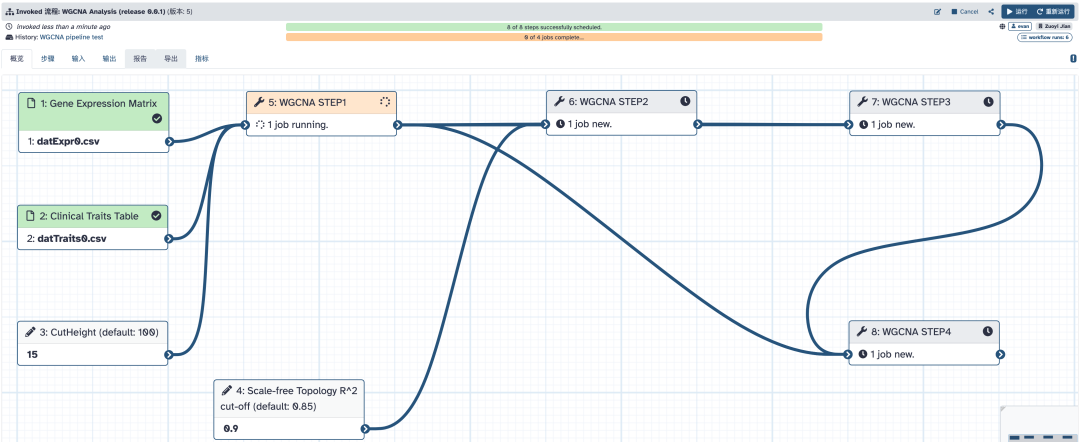This screenshot has width=1080, height=442.
Task: Switch to the 报告 tab
Action: (x=140, y=59)
